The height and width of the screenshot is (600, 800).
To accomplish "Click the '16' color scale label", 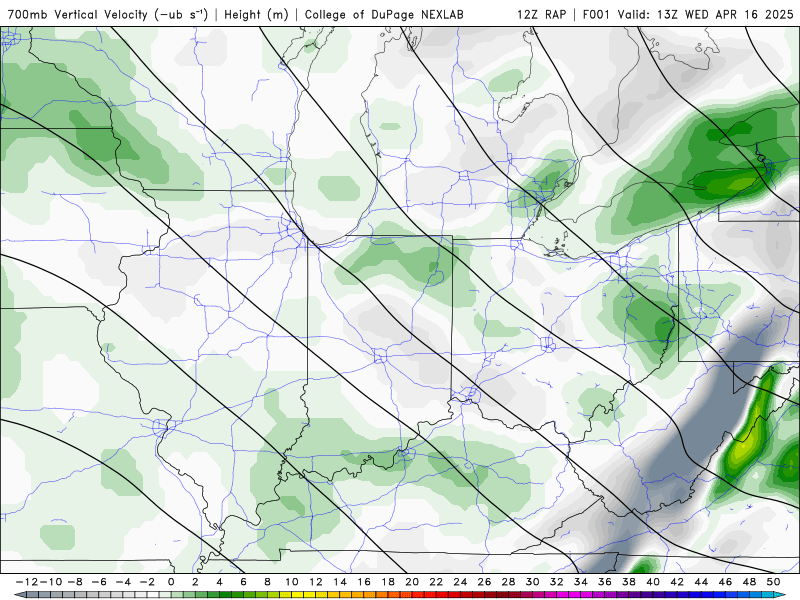I will [364, 582].
